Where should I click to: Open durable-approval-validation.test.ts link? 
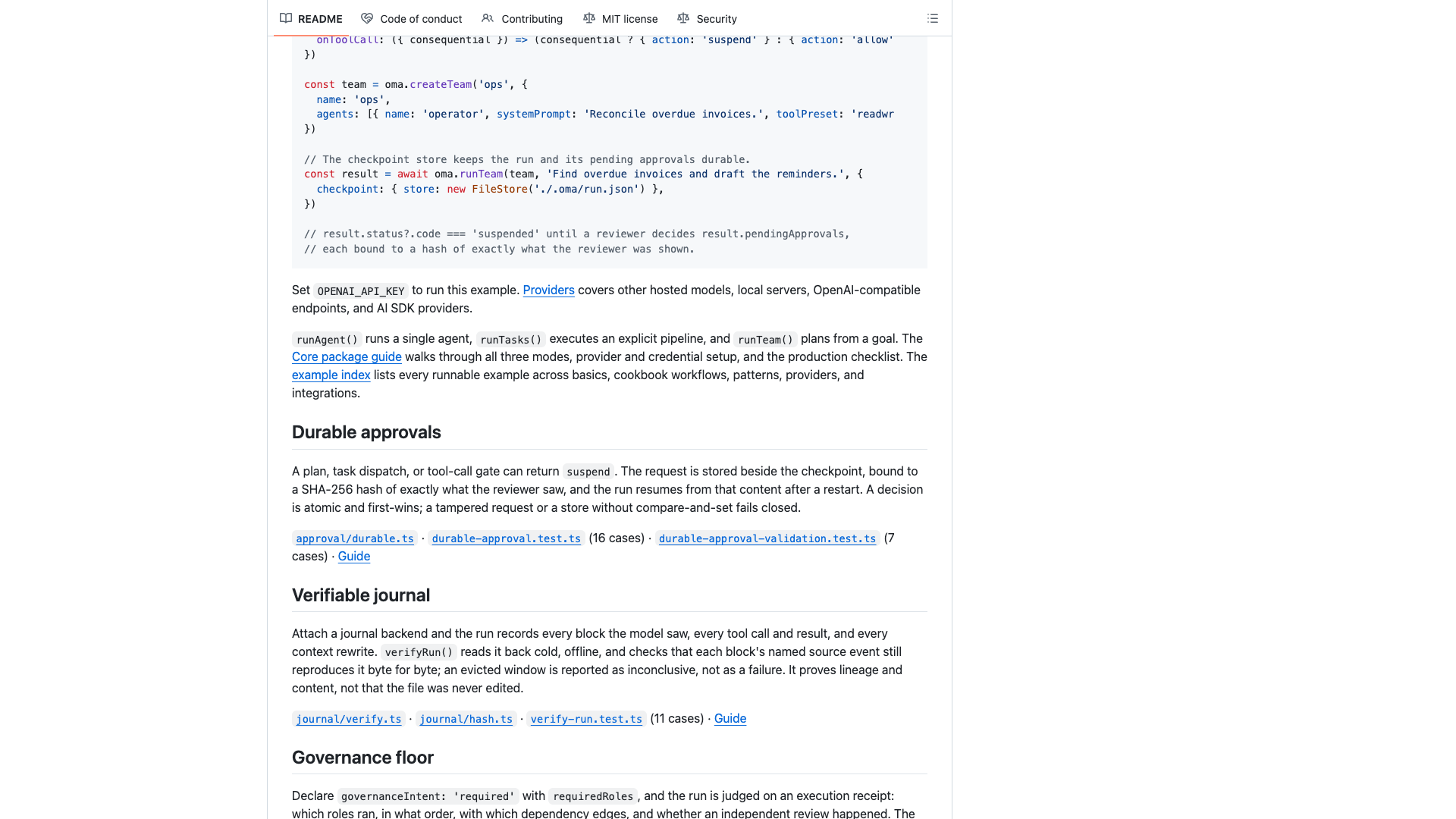click(767, 538)
